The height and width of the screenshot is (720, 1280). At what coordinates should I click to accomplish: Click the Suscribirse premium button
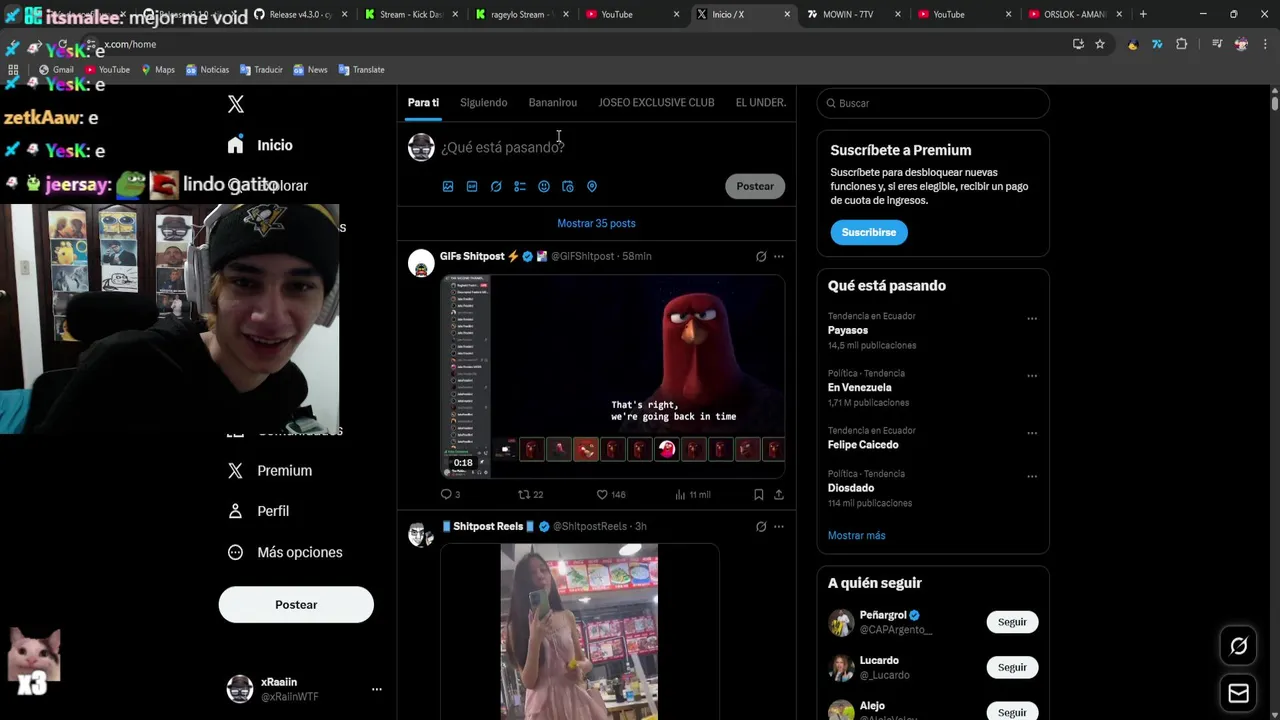click(868, 232)
